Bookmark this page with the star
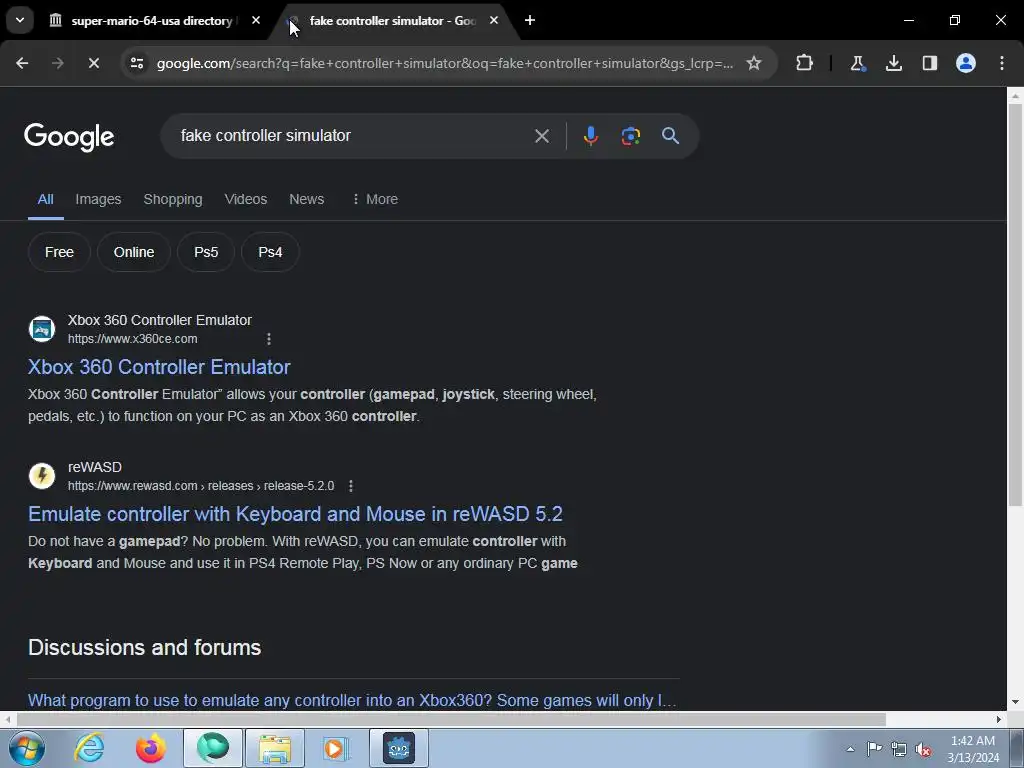The width and height of the screenshot is (1024, 768). [x=754, y=63]
